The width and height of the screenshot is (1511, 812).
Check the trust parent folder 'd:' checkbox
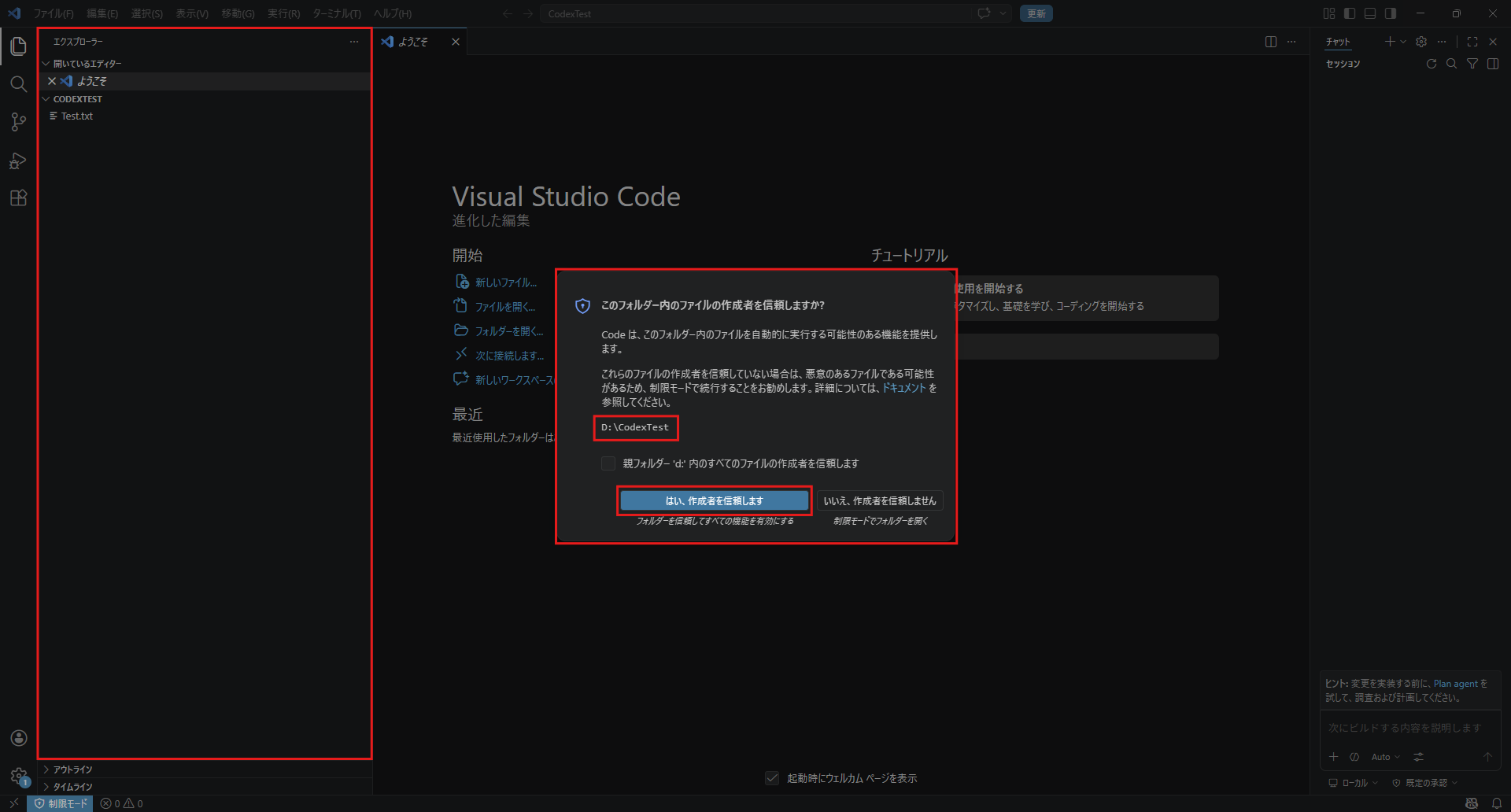tap(608, 463)
